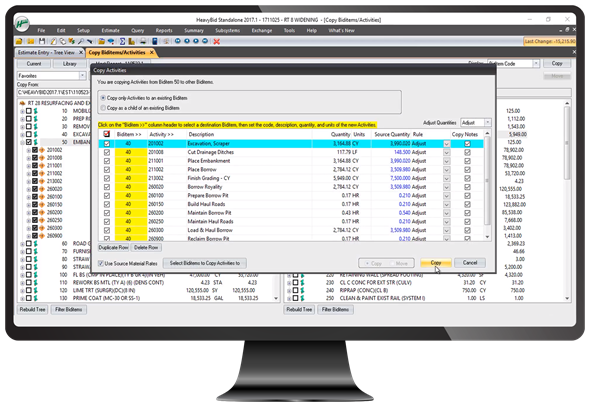
Task: Click the go-to-last blue arrow icon
Action: coord(205,41)
